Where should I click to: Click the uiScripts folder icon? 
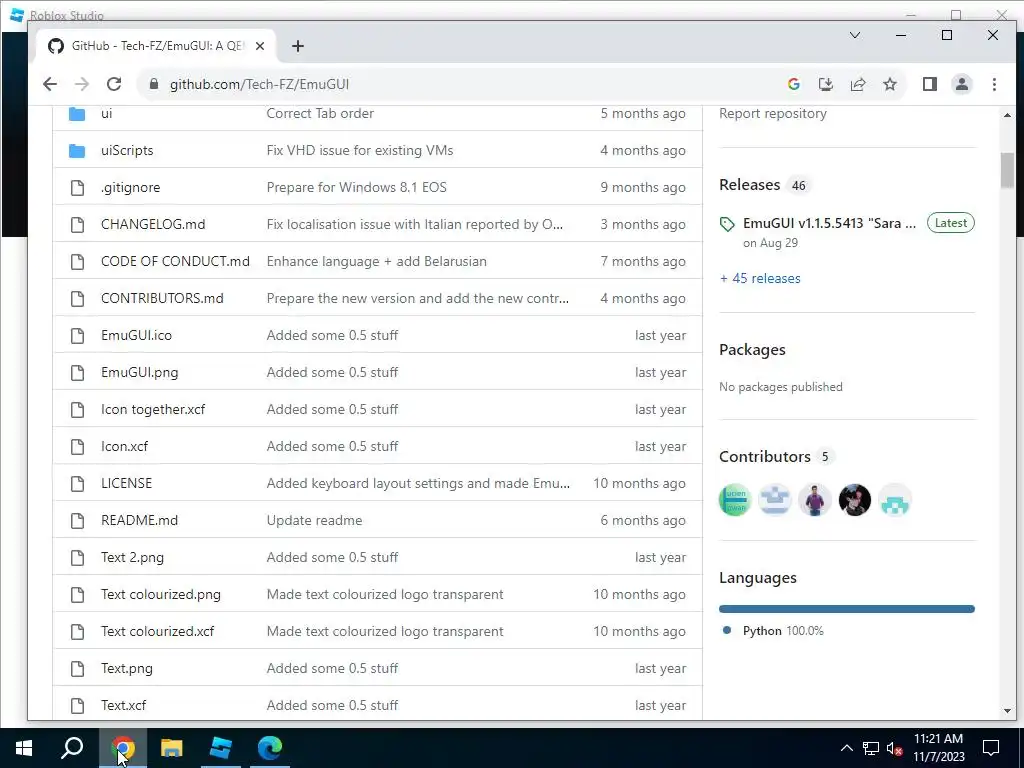pos(77,151)
